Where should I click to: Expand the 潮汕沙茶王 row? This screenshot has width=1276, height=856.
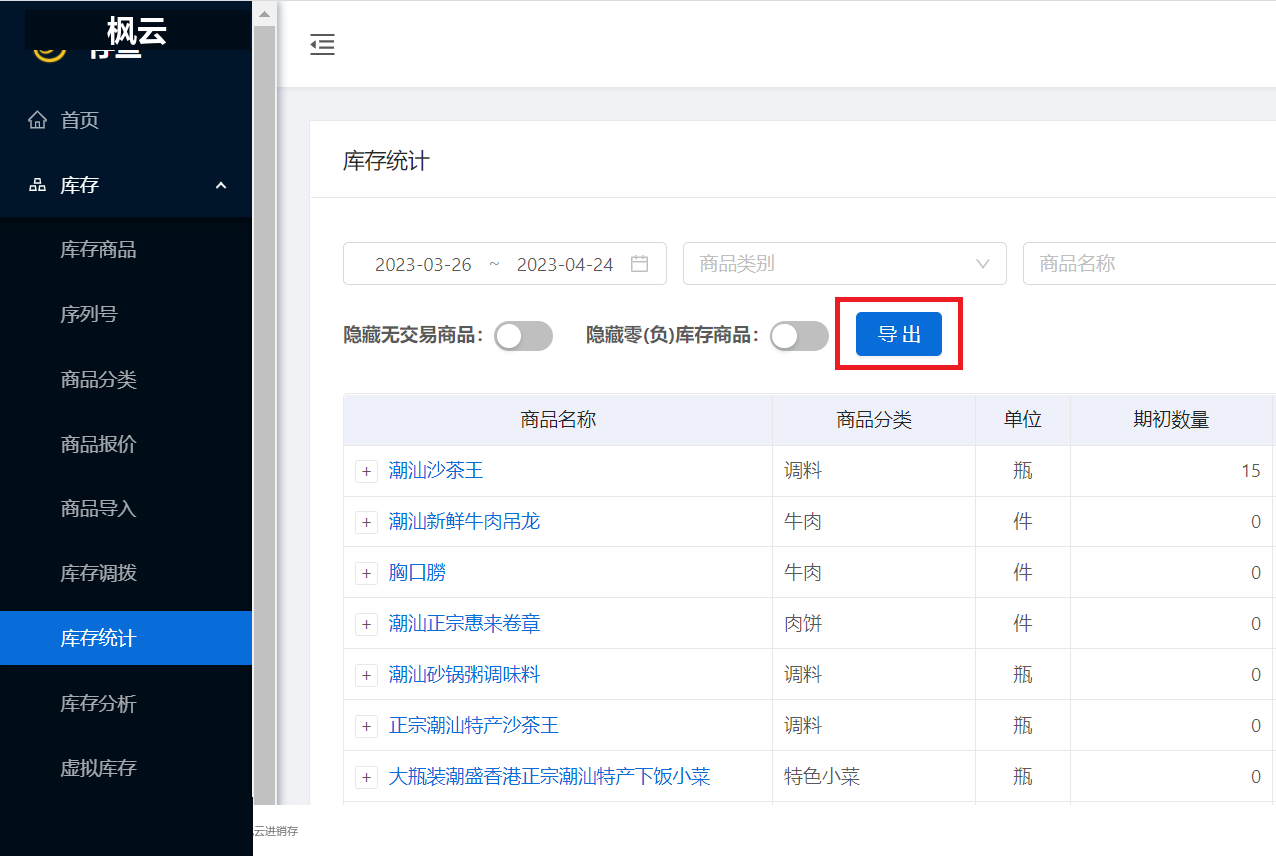(x=366, y=471)
